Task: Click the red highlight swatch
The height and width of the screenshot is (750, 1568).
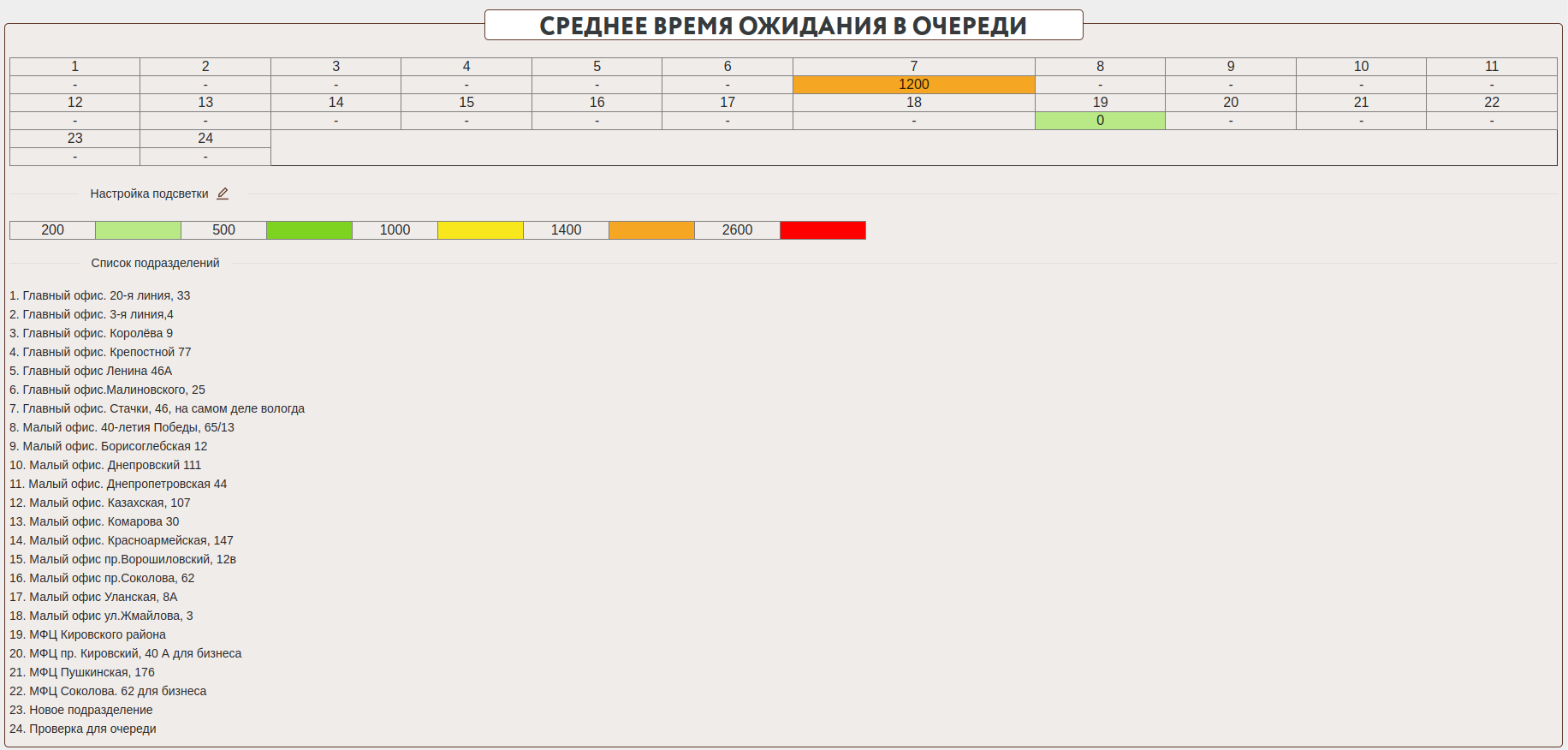Action: (x=823, y=230)
